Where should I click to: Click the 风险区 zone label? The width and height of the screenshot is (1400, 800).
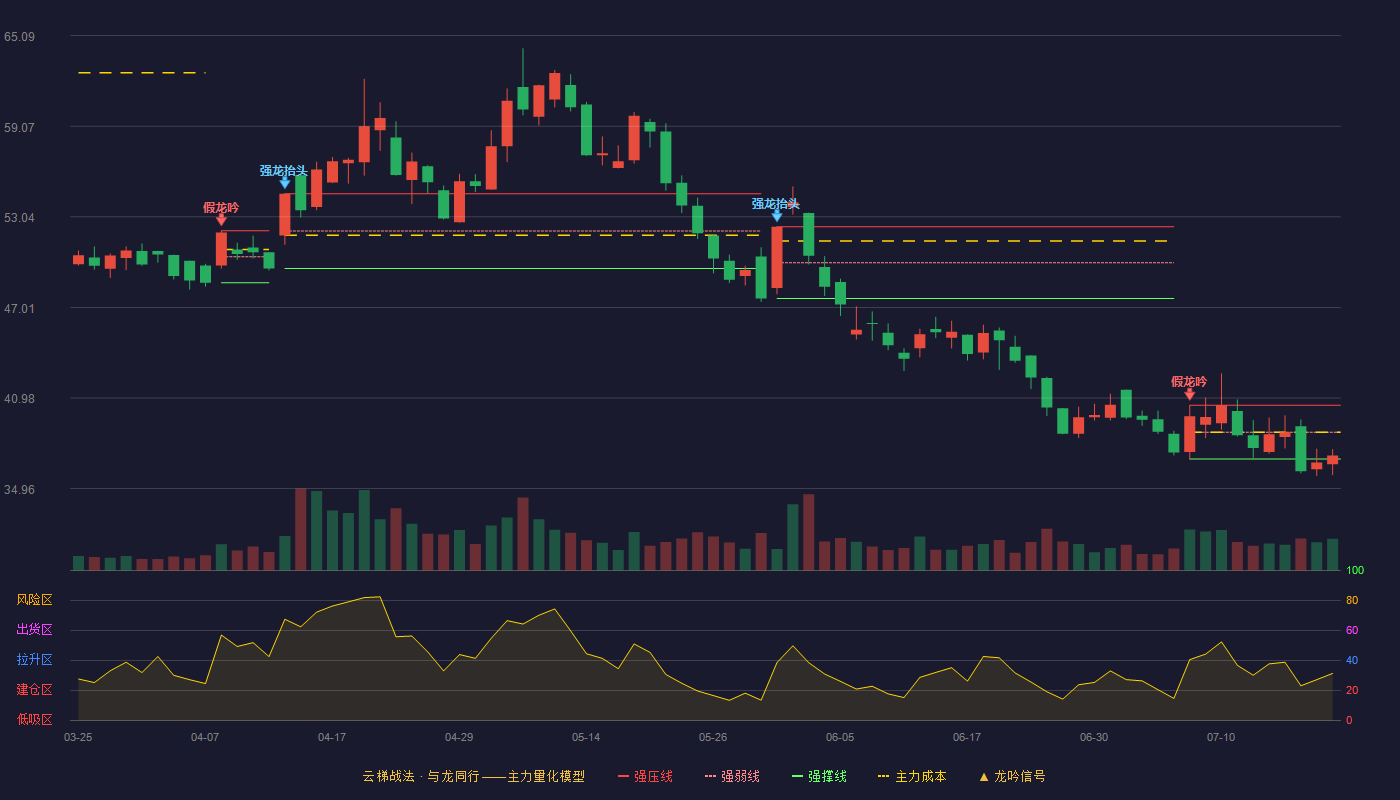34,600
